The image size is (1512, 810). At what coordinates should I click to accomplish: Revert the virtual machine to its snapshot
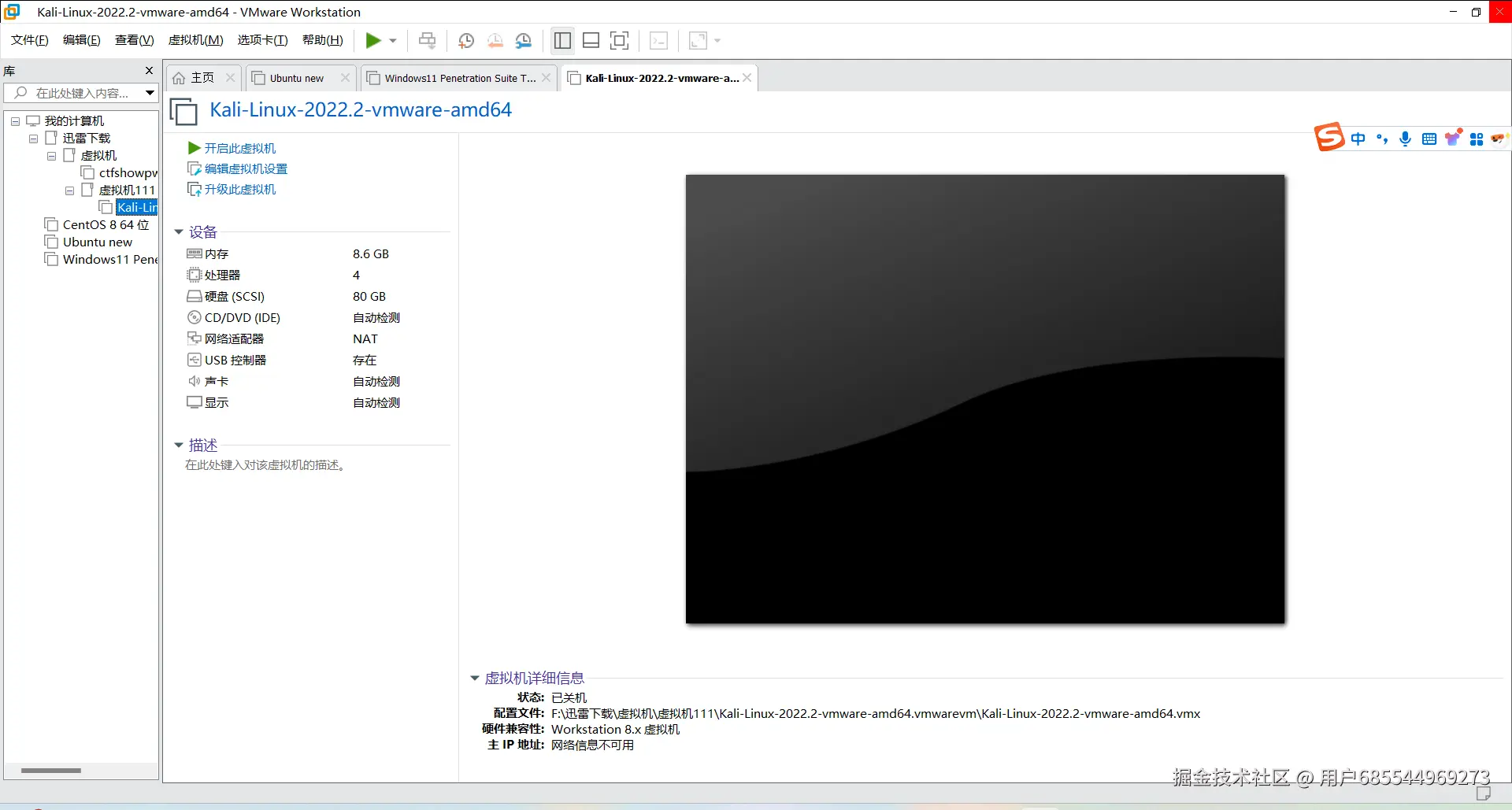[495, 41]
